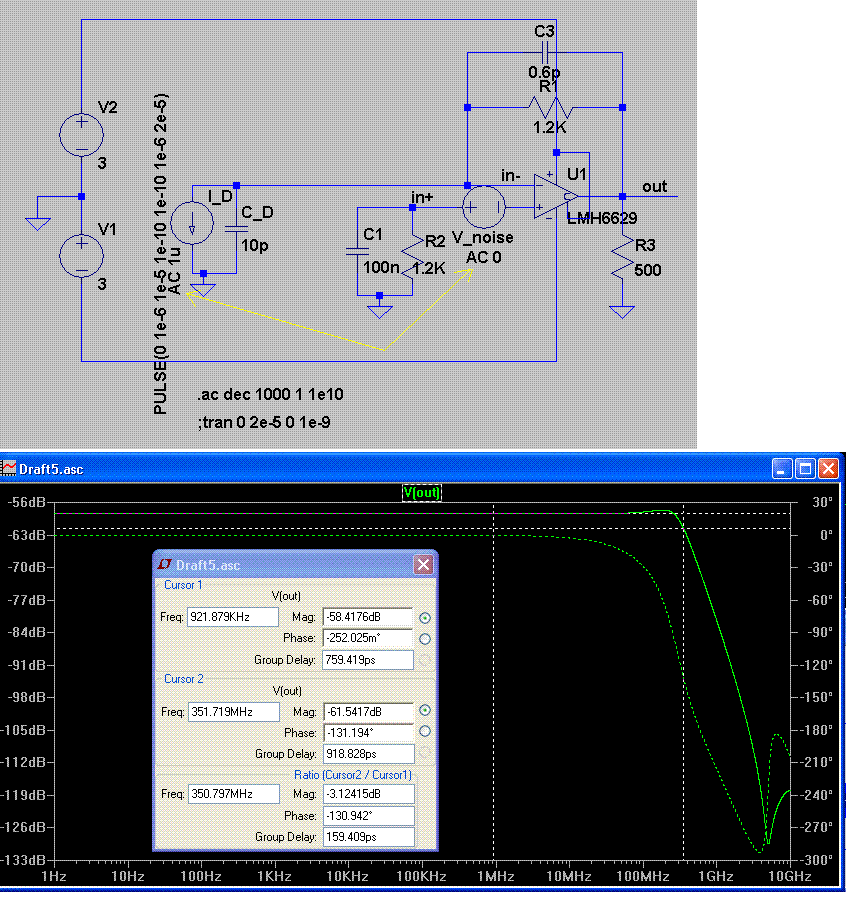This screenshot has height=900, width=851.
Task: Select the ground symbol below R3
Action: point(622,312)
